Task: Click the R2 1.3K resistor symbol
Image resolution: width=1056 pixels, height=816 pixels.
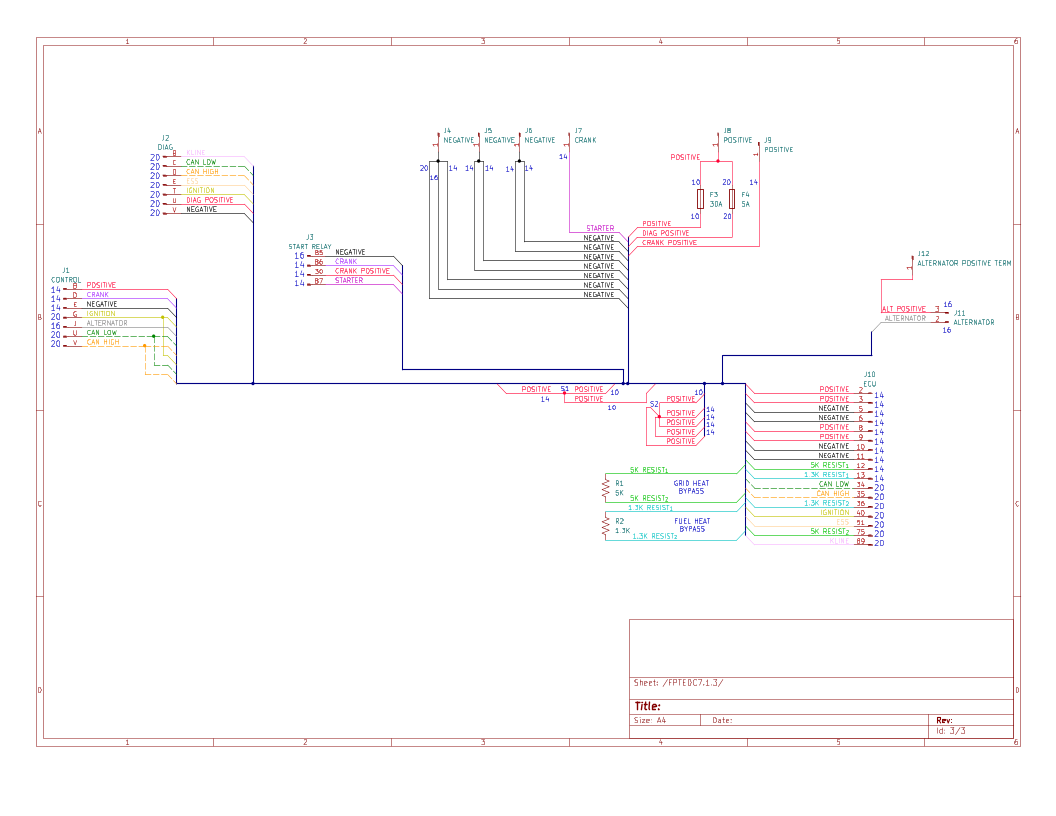Action: click(x=606, y=526)
